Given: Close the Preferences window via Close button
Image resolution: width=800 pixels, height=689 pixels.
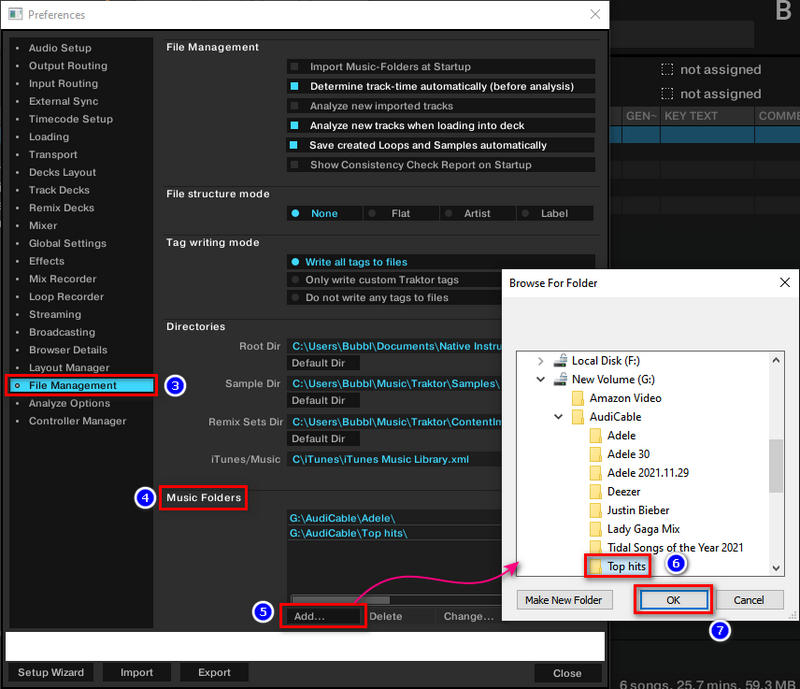Looking at the screenshot, I should tap(567, 673).
